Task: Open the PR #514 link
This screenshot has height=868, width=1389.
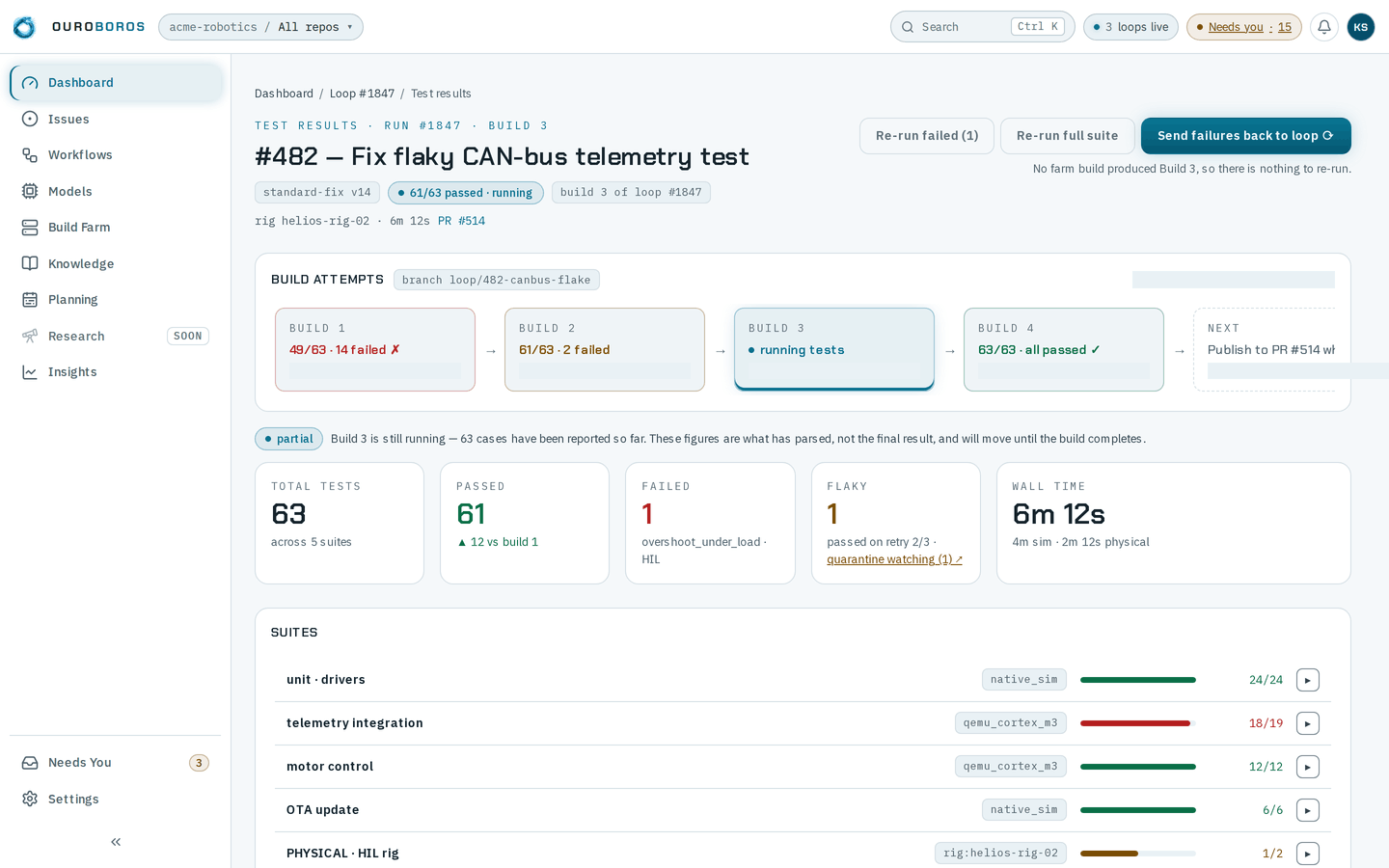Action: (x=461, y=221)
